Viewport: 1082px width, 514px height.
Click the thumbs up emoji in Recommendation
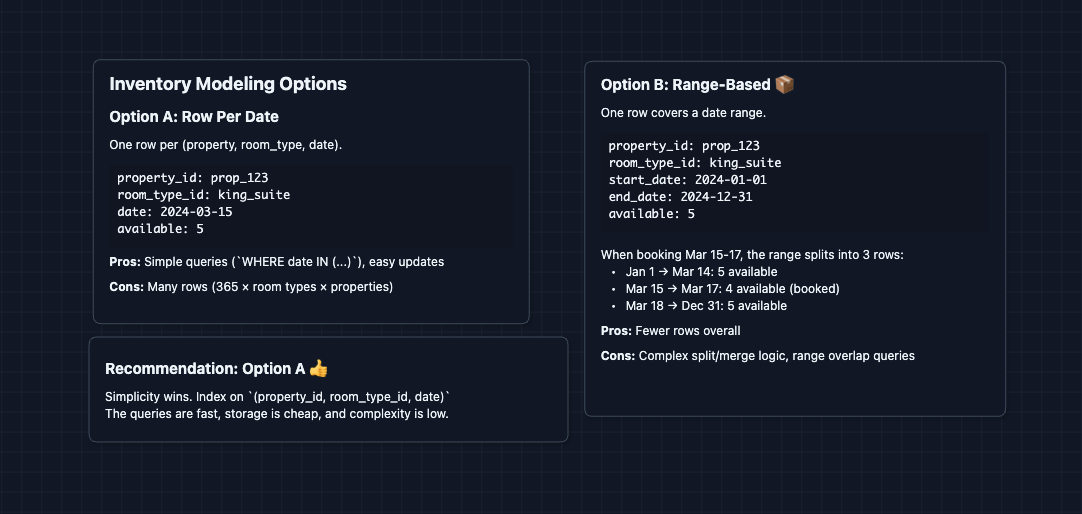318,369
